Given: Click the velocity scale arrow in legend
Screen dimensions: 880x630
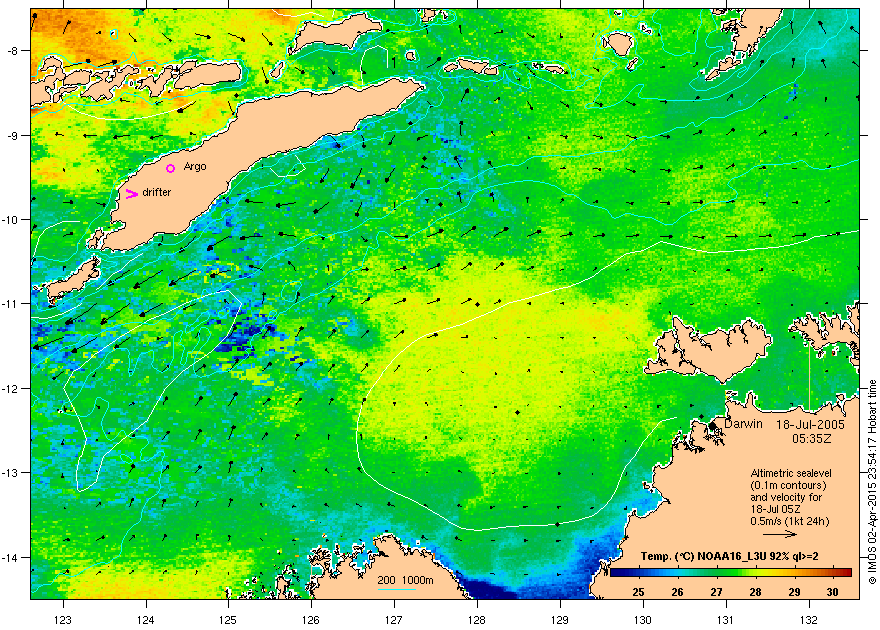Looking at the screenshot, I should (780, 534).
